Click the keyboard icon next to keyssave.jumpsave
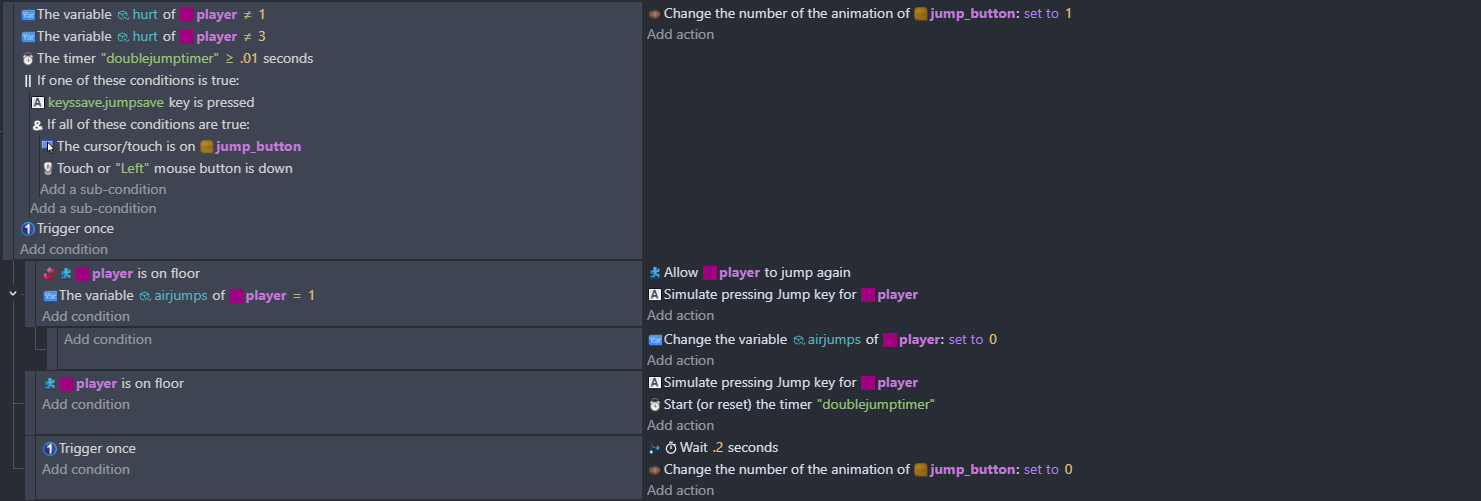Screen dimensions: 1481x501 tap(38, 103)
